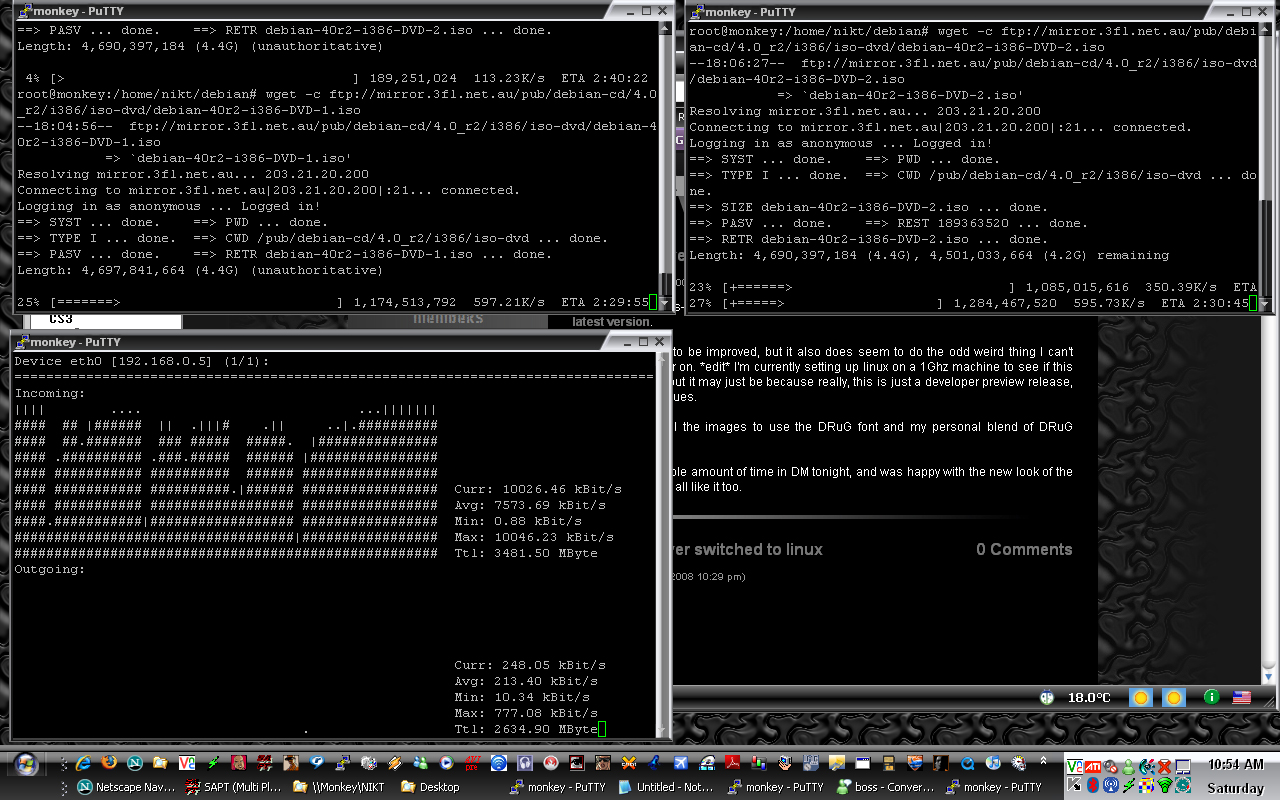This screenshot has height=800, width=1280.
Task: Click the ATI icon in system tray
Action: [1093, 766]
